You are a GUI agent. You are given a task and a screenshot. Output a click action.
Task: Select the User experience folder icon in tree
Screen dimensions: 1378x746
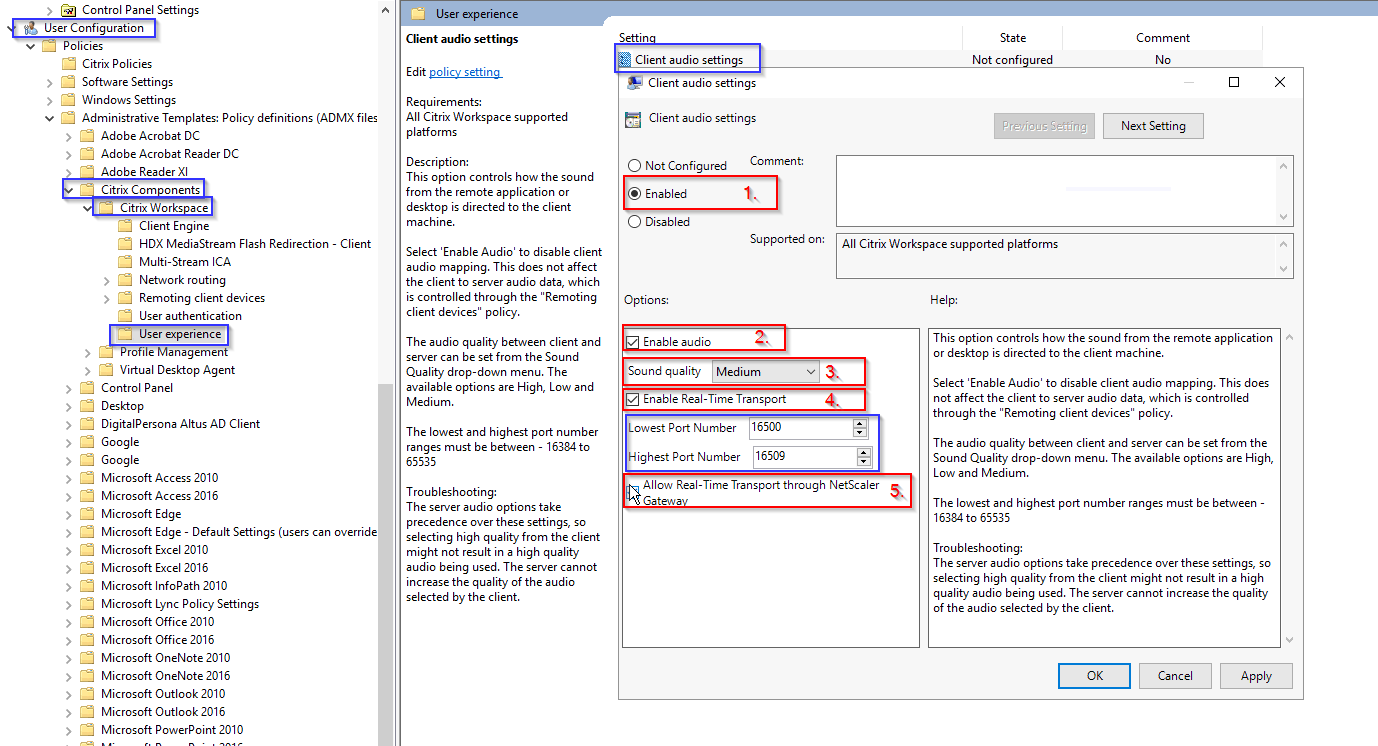[x=125, y=334]
